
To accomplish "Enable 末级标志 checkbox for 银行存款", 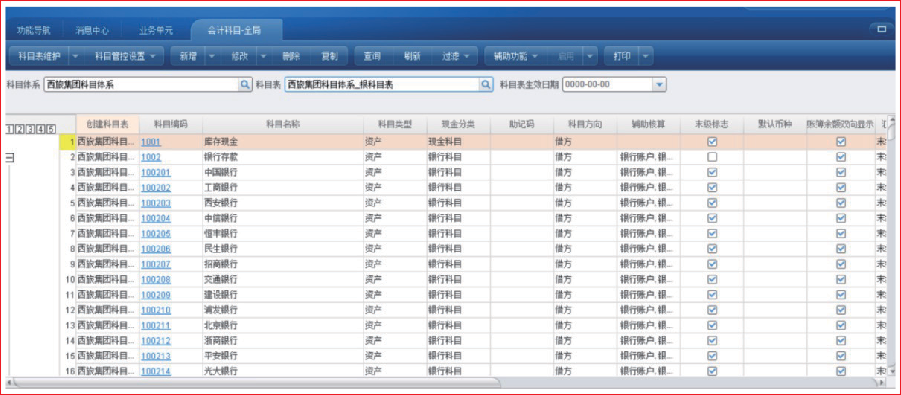I will [712, 157].
